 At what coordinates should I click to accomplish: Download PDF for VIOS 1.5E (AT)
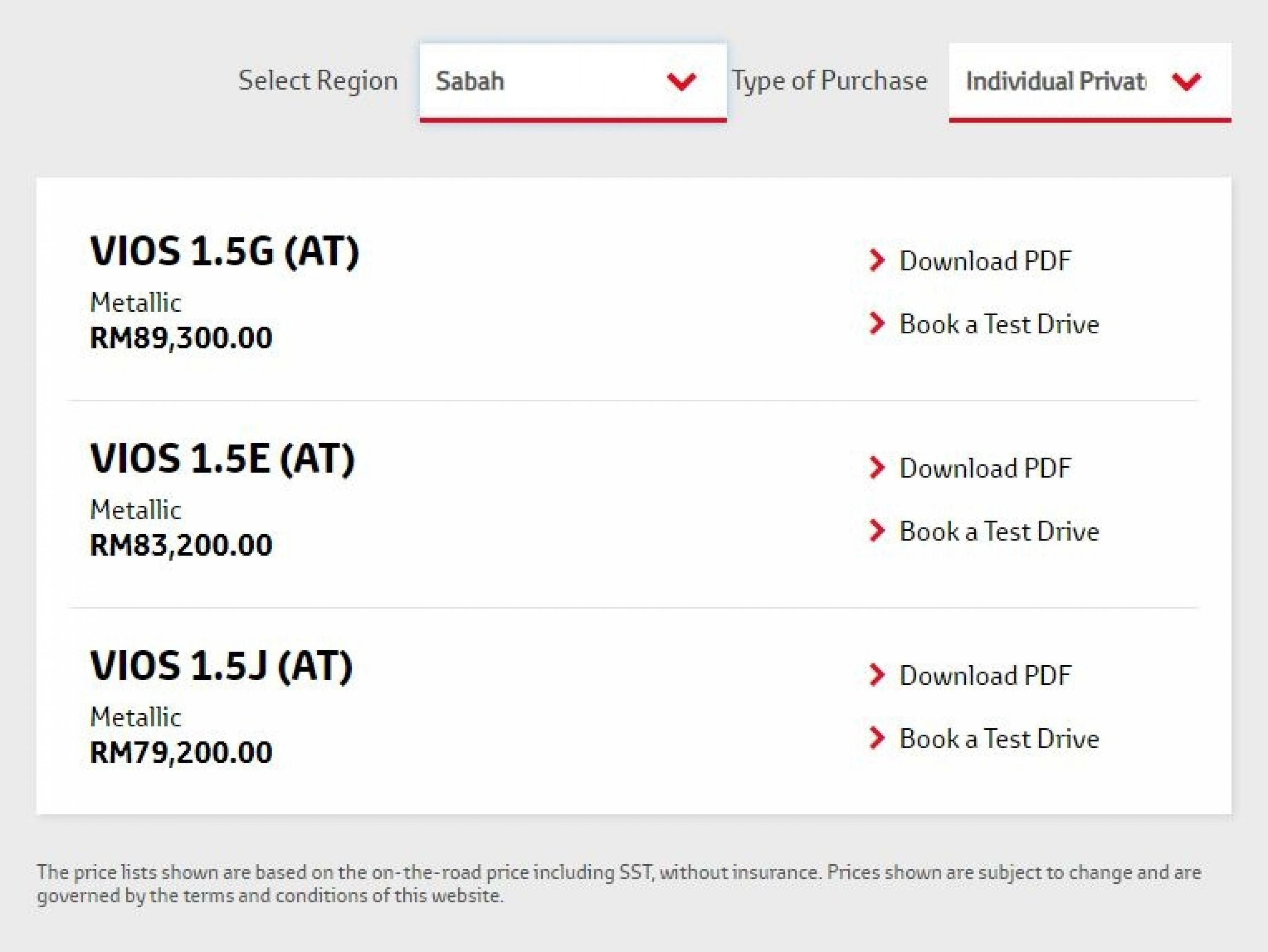[x=985, y=468]
